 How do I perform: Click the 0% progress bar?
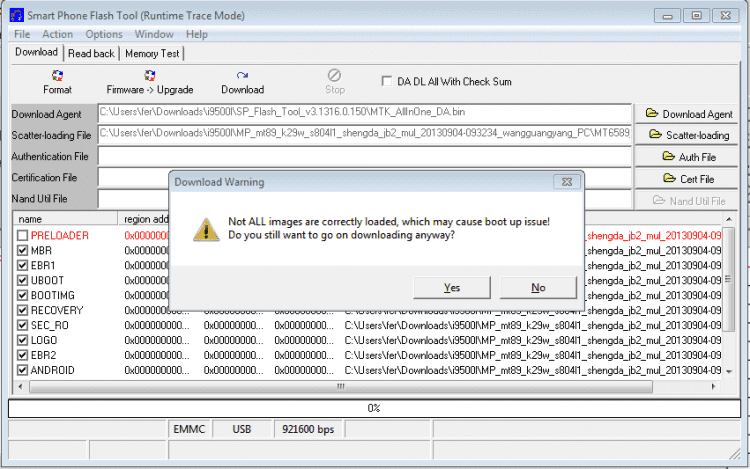coord(374,408)
